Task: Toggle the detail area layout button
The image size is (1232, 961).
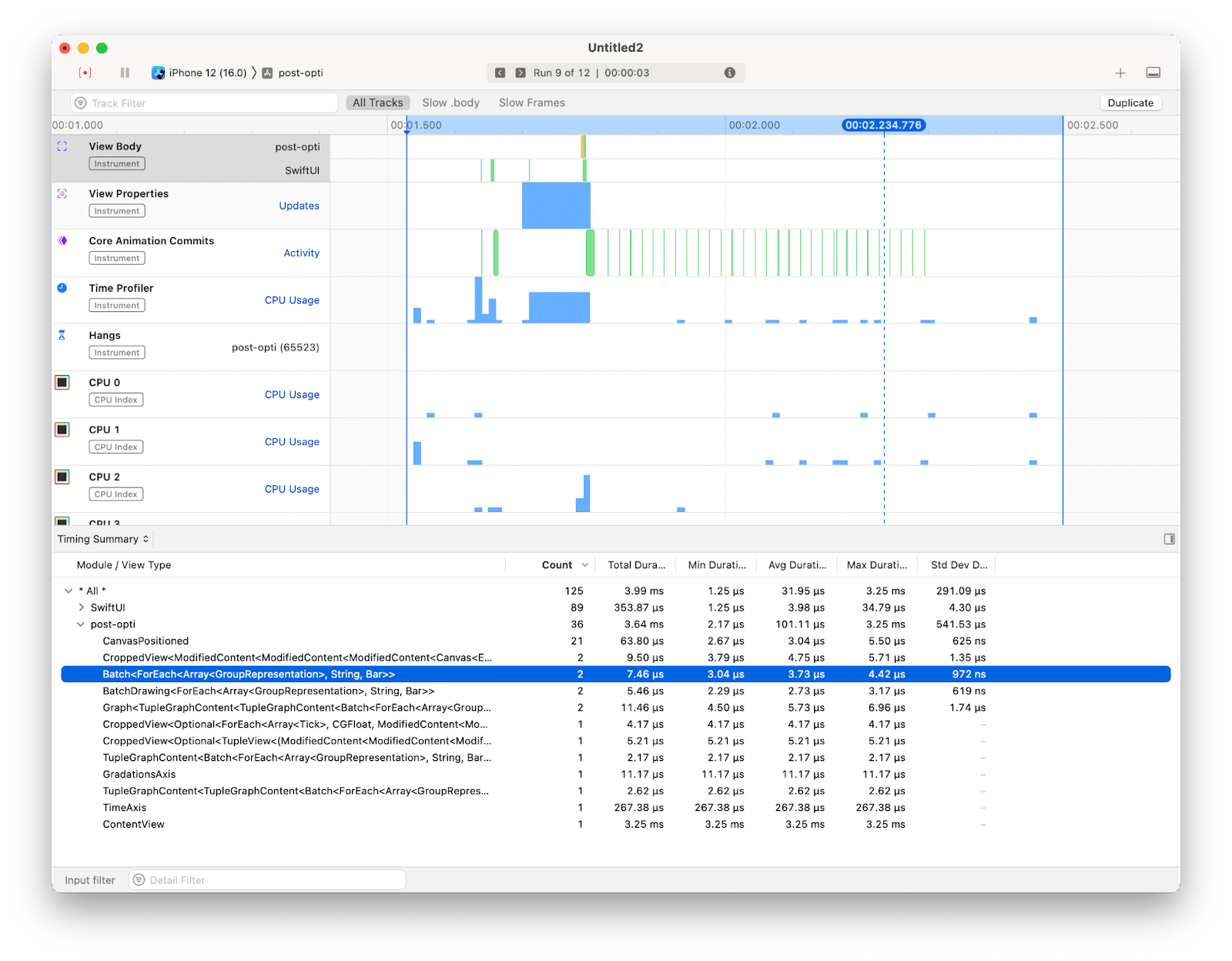Action: [1153, 72]
